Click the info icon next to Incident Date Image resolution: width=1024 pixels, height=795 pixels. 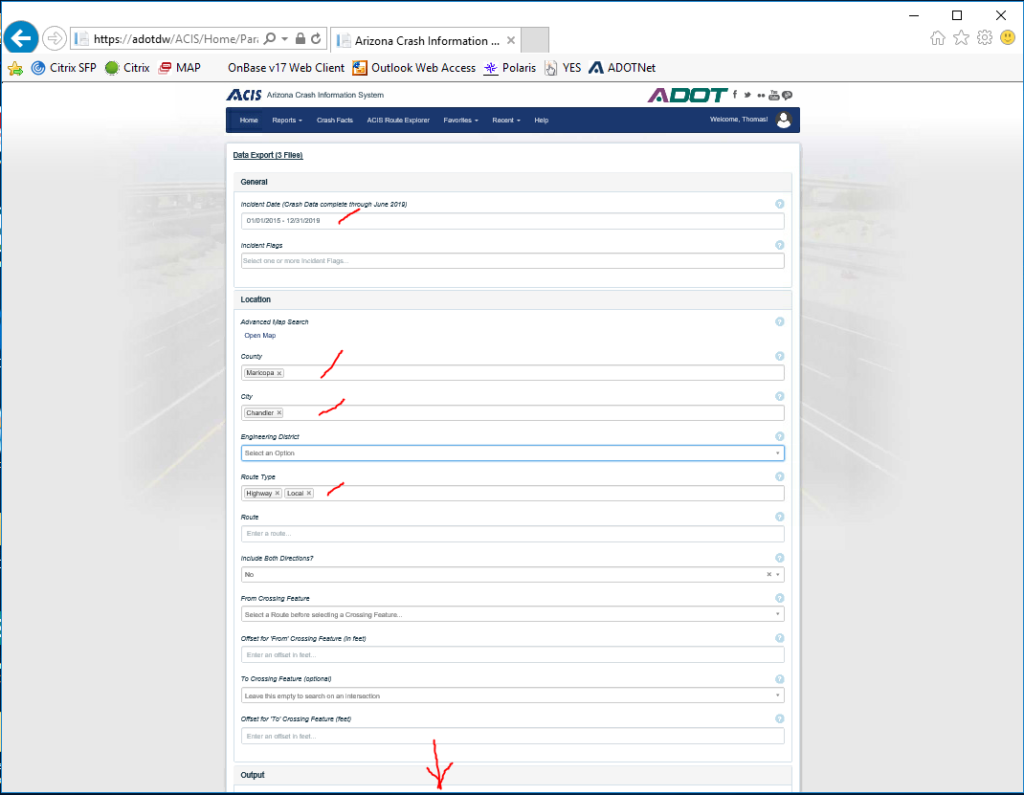click(779, 203)
